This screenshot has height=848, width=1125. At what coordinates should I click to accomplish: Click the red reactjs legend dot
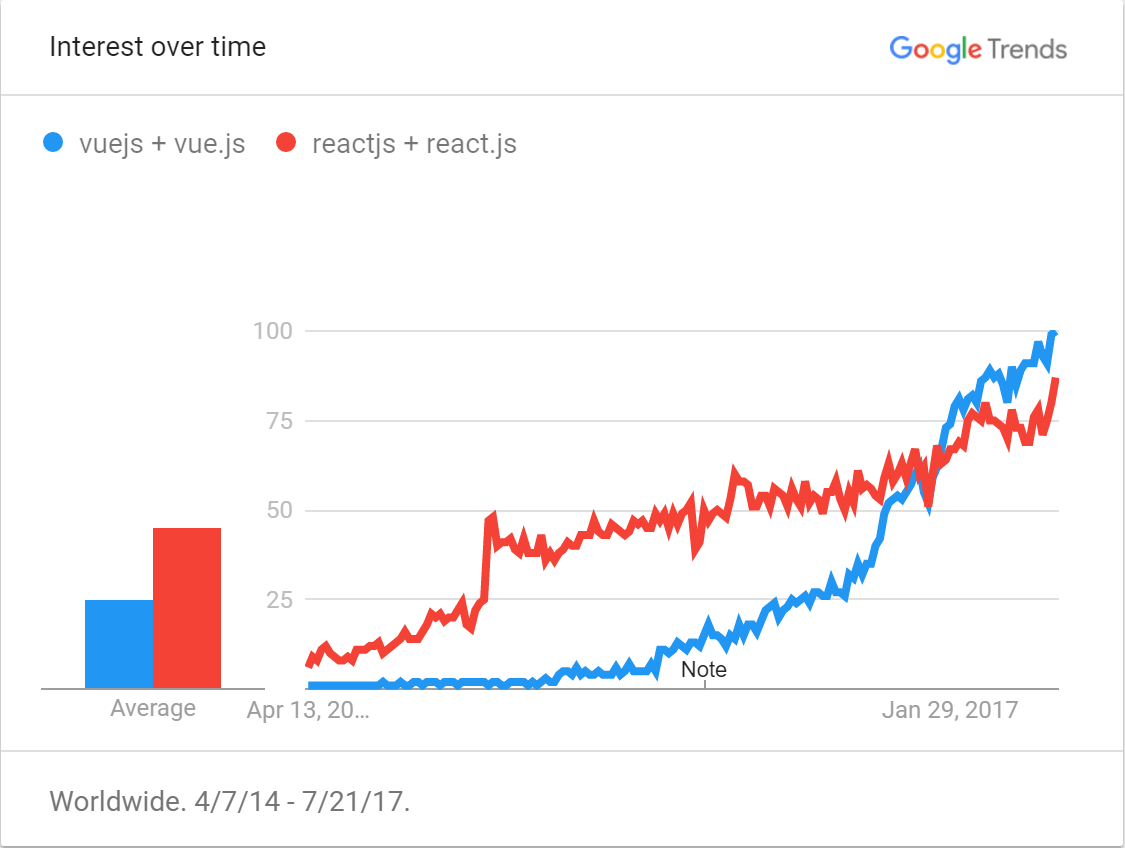(x=287, y=143)
